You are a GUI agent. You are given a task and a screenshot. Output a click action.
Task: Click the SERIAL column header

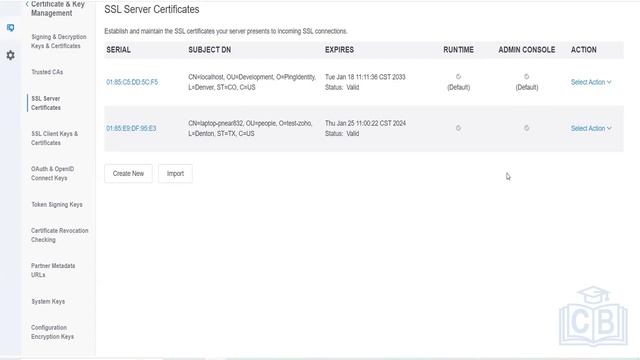[x=118, y=50]
